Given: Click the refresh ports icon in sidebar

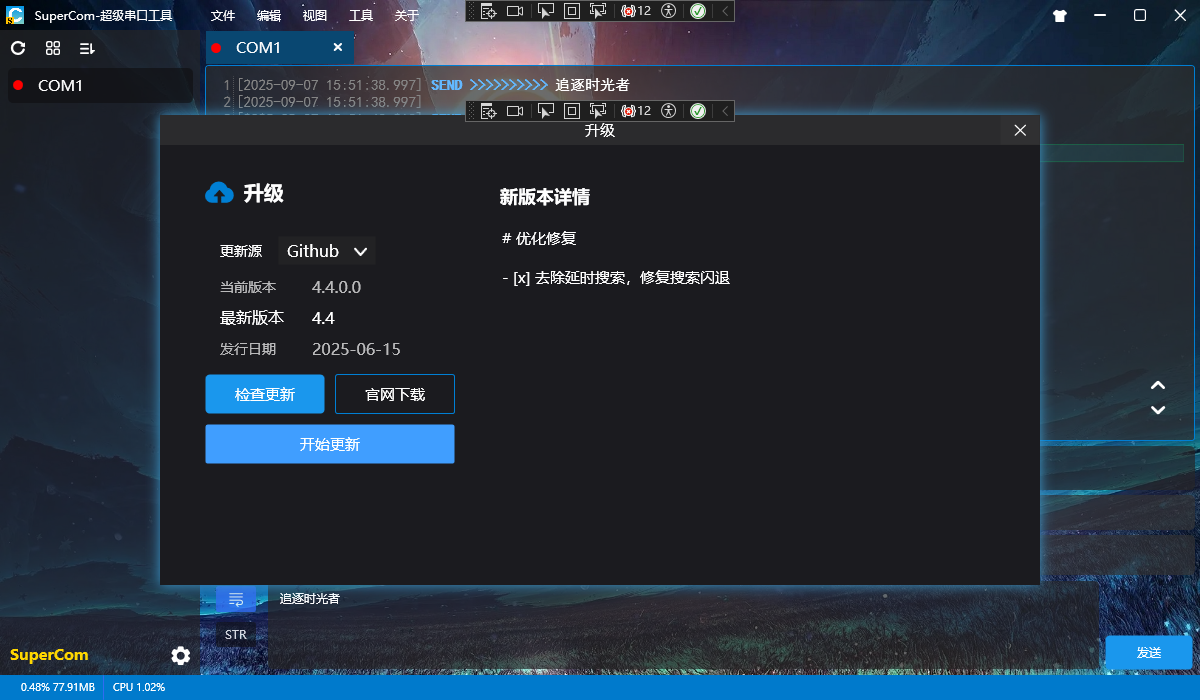Looking at the screenshot, I should [18, 48].
